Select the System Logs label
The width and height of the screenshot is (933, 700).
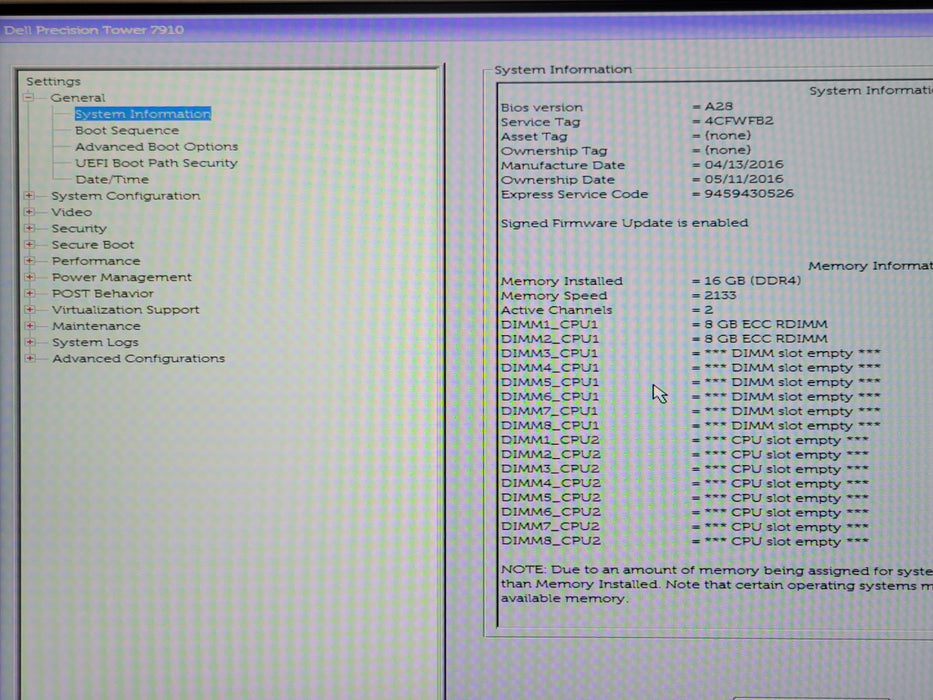[x=95, y=342]
